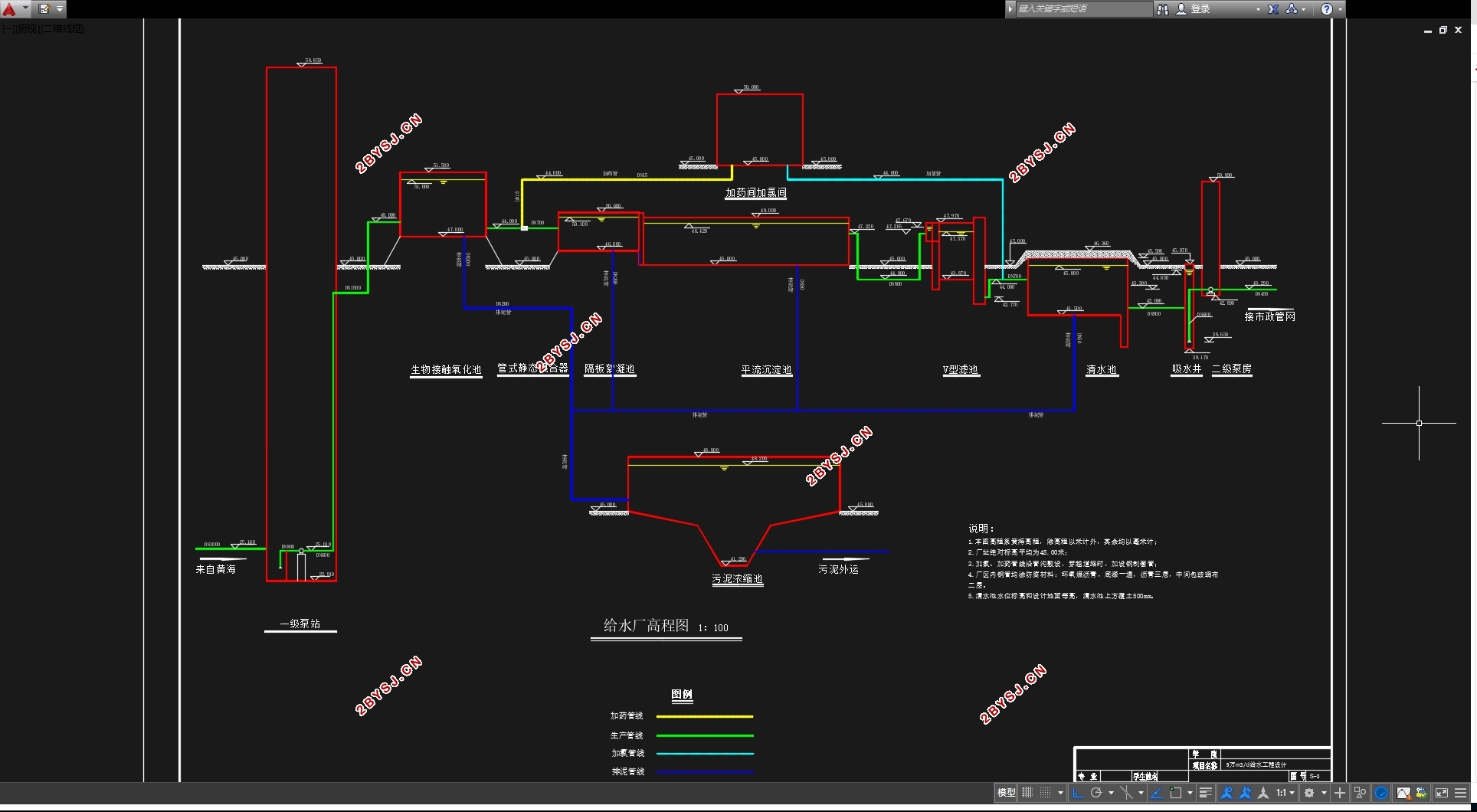Image resolution: width=1477 pixels, height=812 pixels.
Task: Expand the A360 dropdown arrow
Action: tap(1303, 9)
